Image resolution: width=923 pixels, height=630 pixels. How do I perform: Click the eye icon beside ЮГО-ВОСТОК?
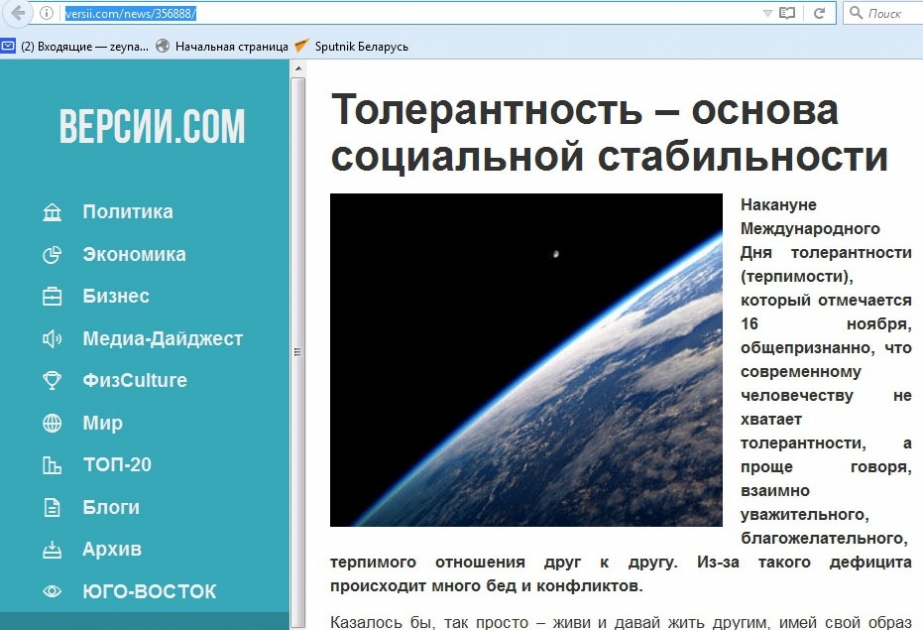(x=52, y=591)
